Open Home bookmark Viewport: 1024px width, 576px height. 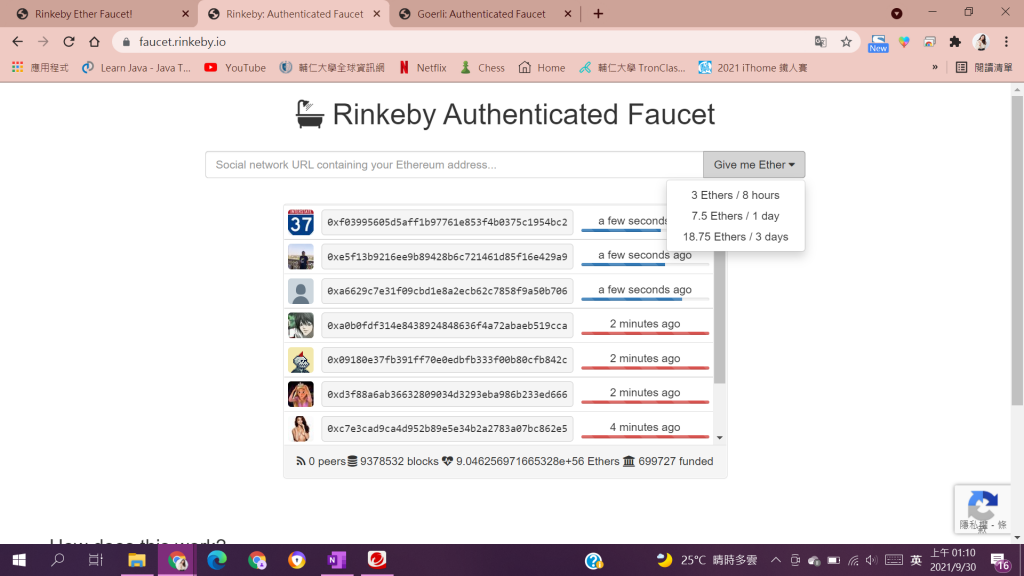tap(542, 67)
